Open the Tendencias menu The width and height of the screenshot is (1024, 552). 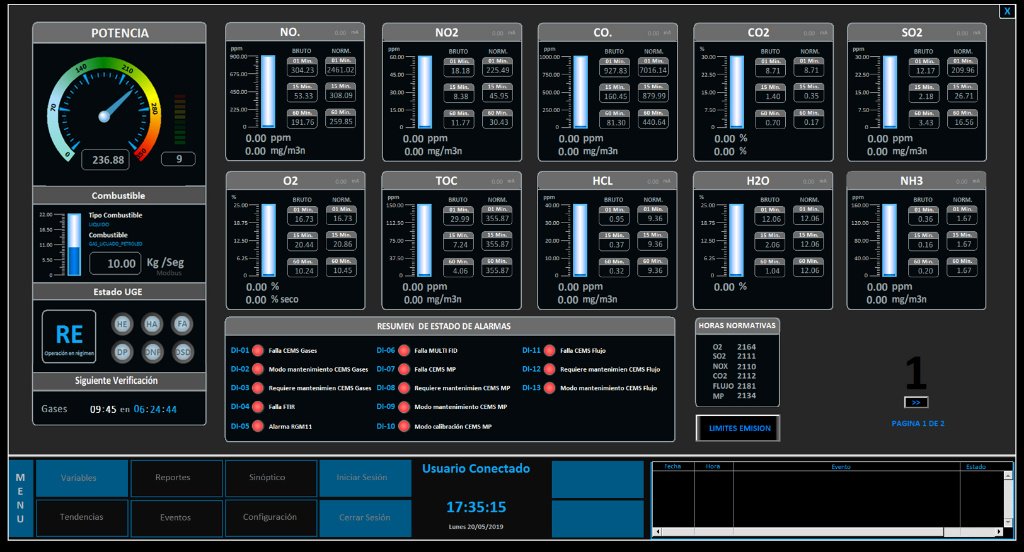pos(82,518)
